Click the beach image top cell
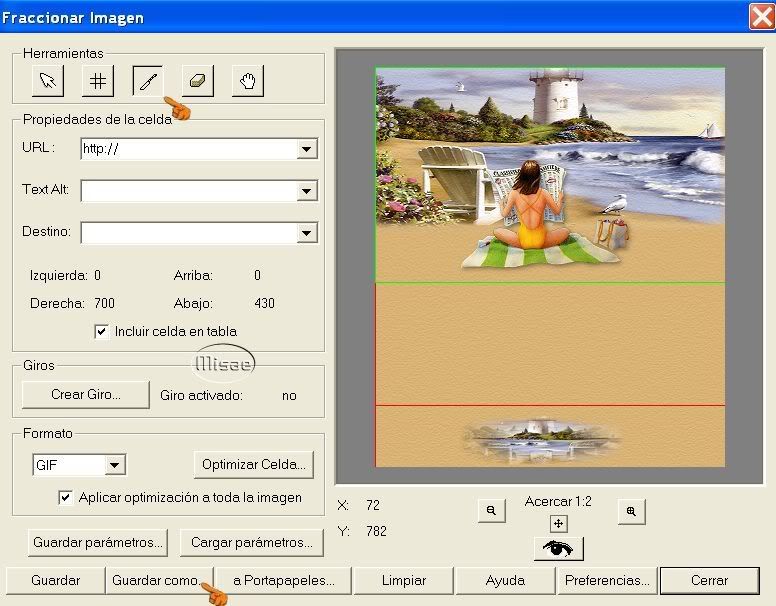Viewport: 776px width, 606px height. click(x=550, y=175)
